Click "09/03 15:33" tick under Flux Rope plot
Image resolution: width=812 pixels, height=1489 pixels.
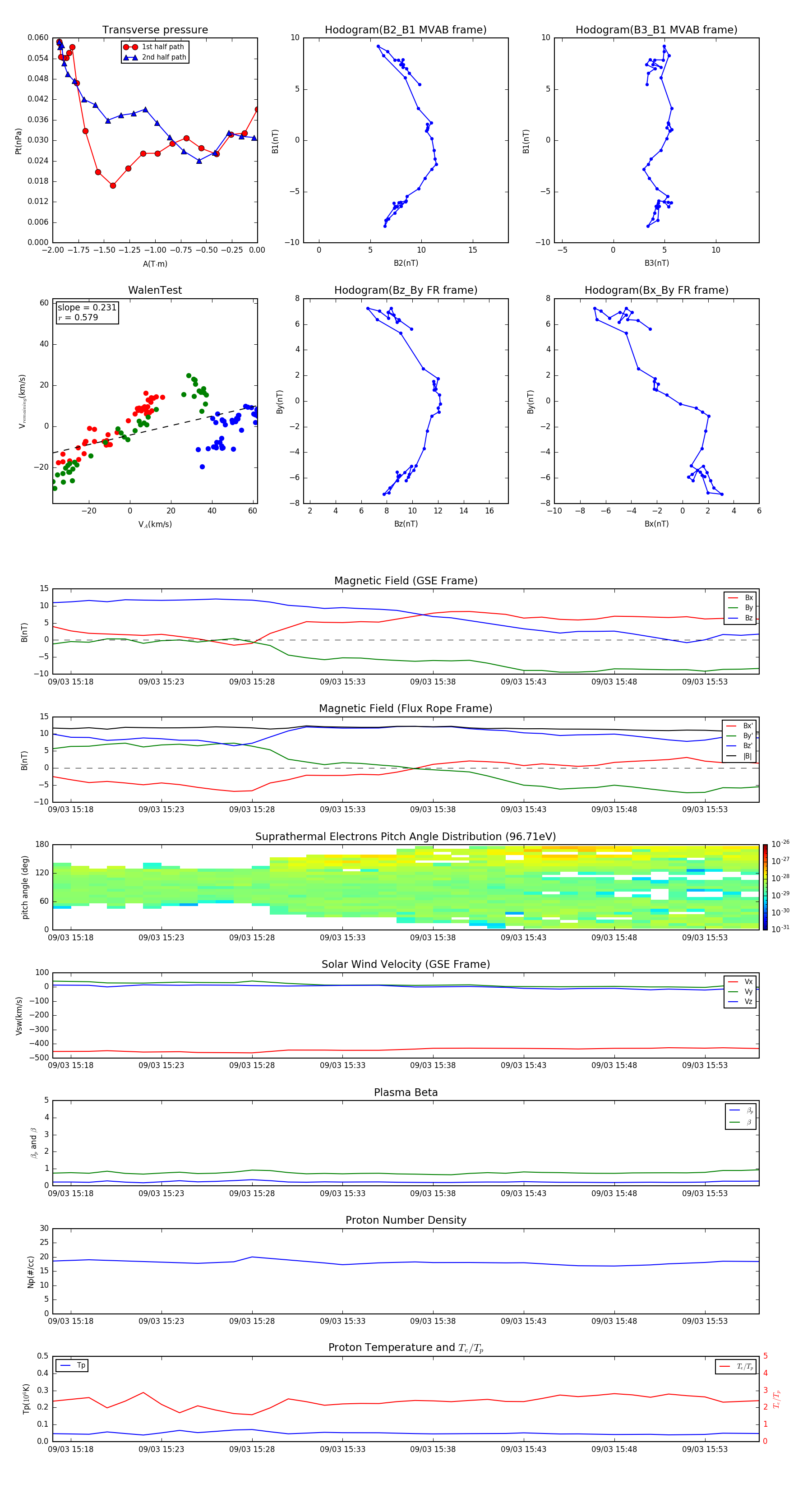tap(343, 810)
